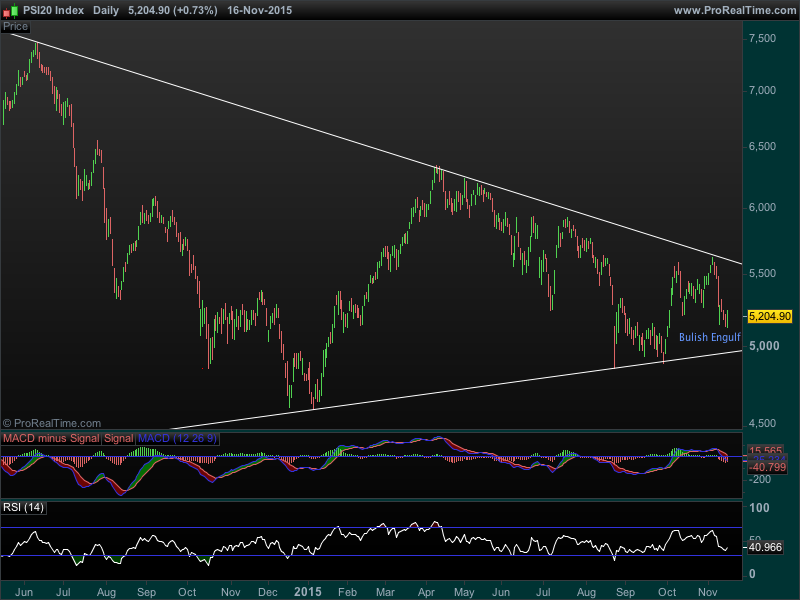
Task: Open the MACD (12 26 9) indicator settings
Action: pos(177,439)
